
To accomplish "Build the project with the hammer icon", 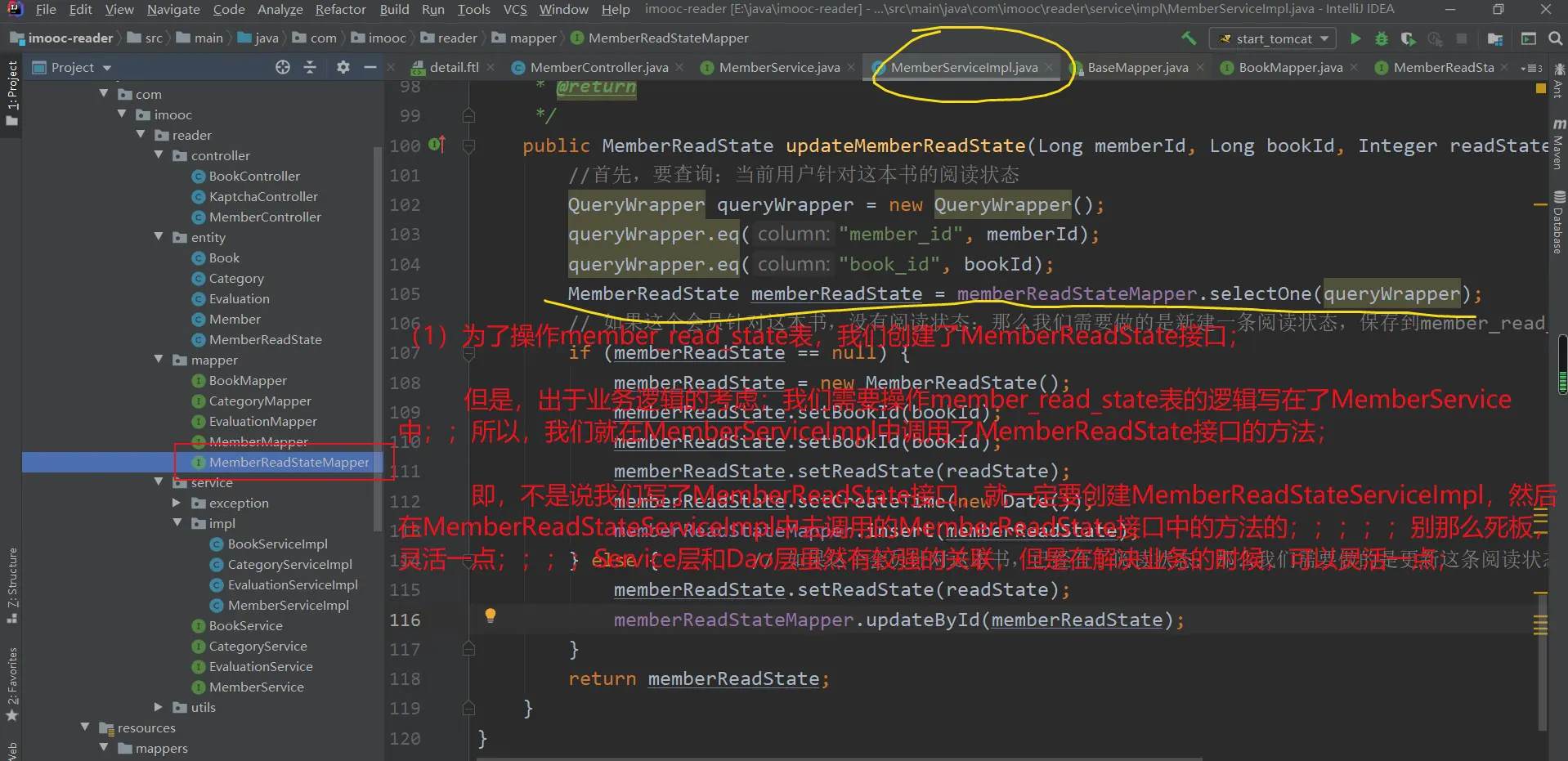I will 1189,38.
